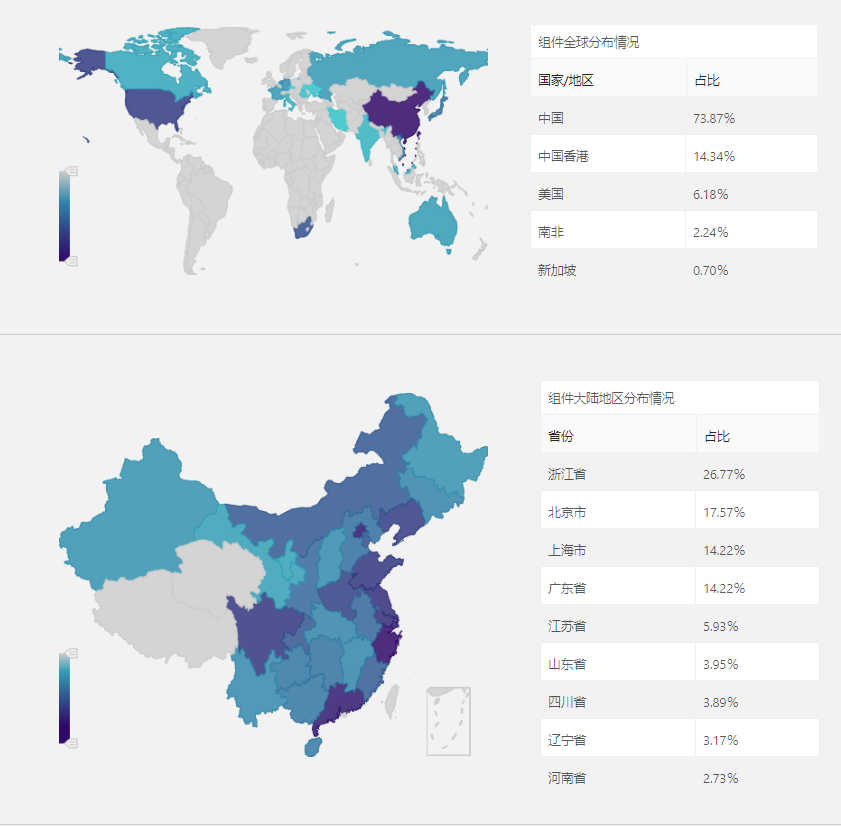
Task: Select China on the world map
Action: coord(394,114)
